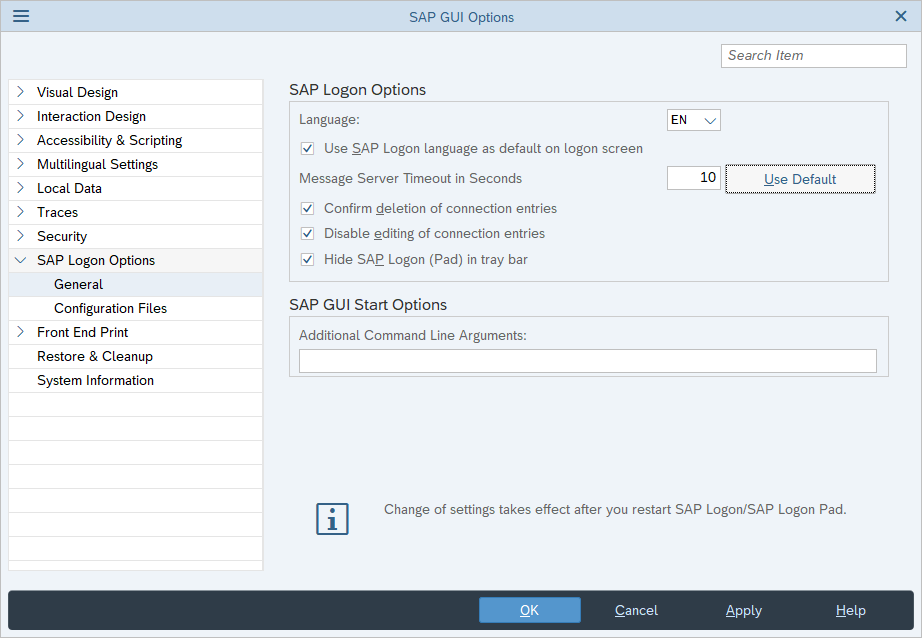Expand the Local Data node
Viewport: 922px width, 638px height.
tap(21, 188)
